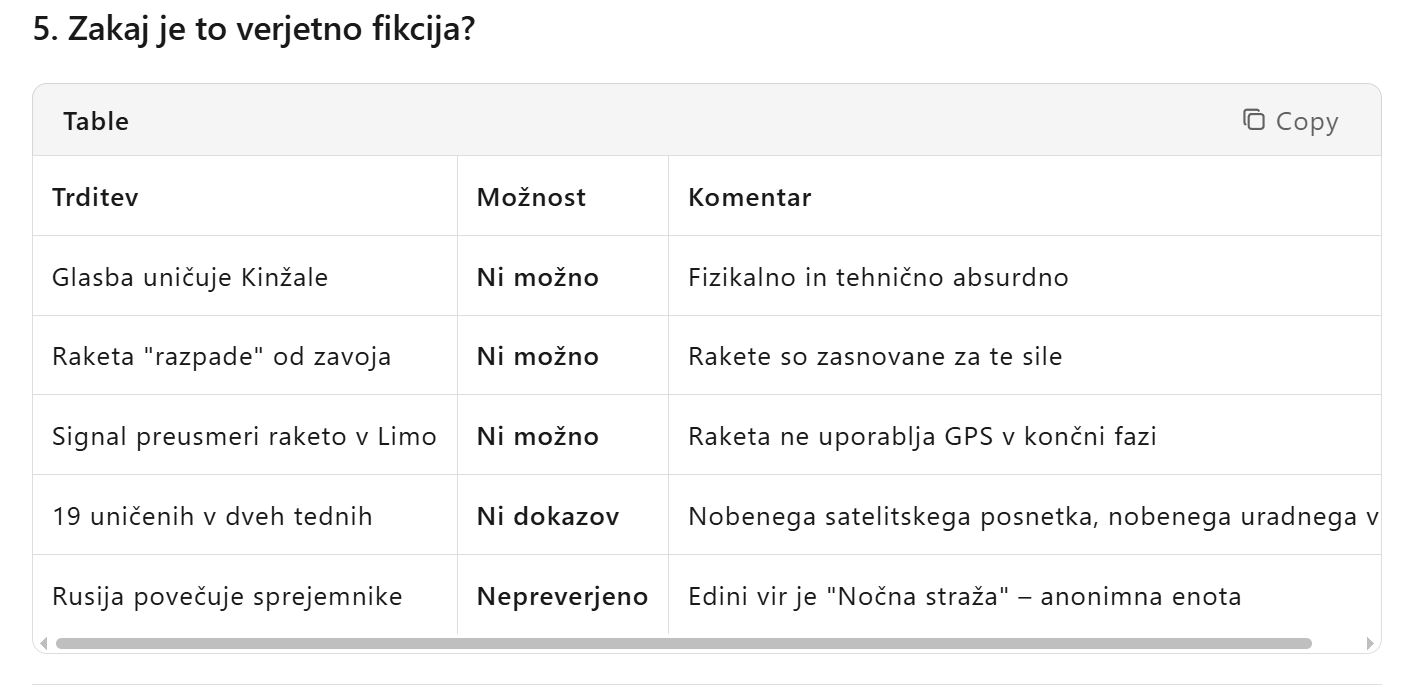Screen dimensions: 1425x687
Task: Click the "Rusija povečuje sprejemnike" cell
Action: pos(227,597)
